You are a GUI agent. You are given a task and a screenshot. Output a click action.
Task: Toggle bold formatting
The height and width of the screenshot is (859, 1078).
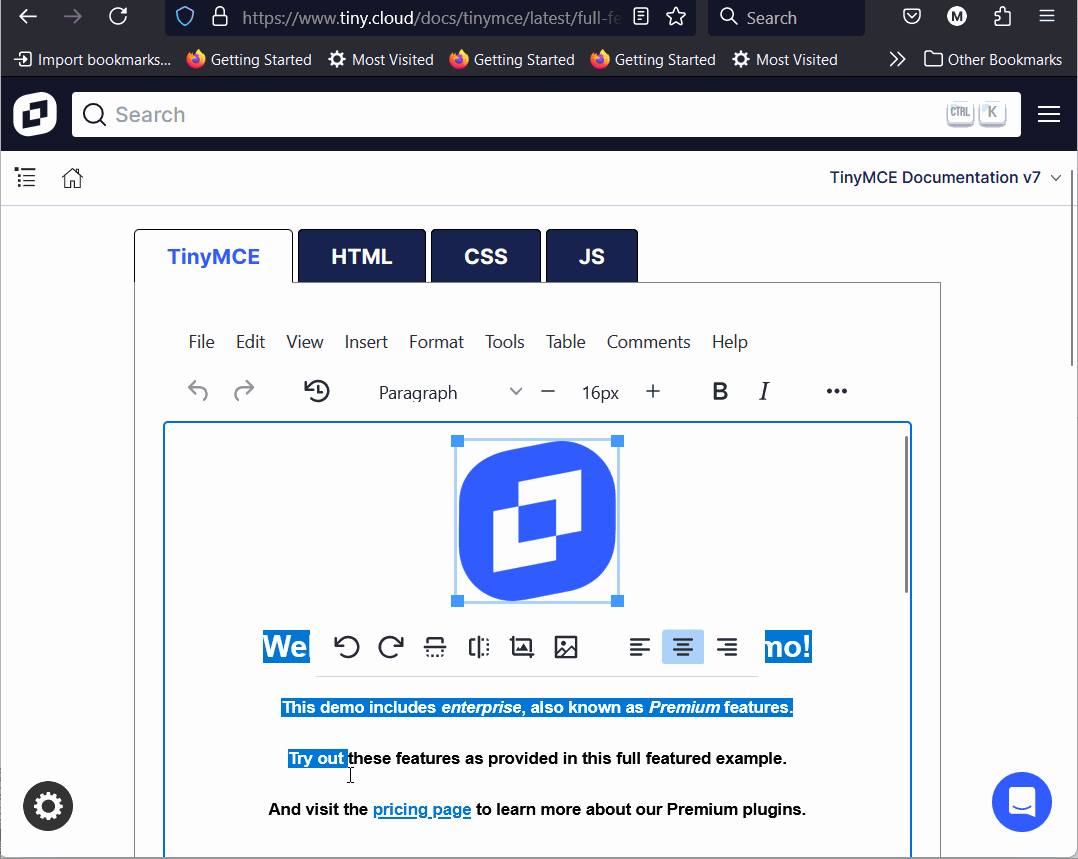point(719,392)
